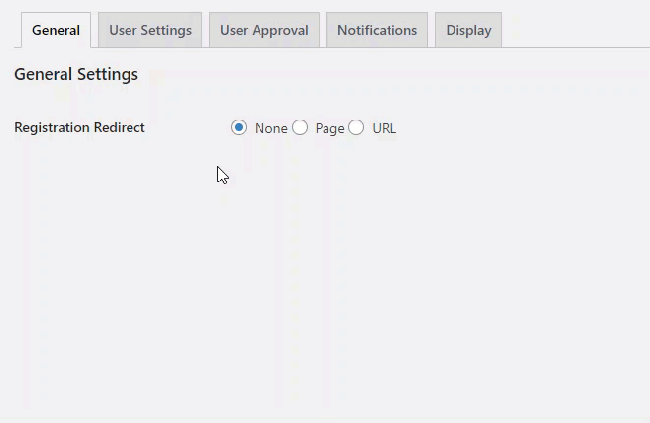The width and height of the screenshot is (650, 423).
Task: Choose the Page radio button
Action: [x=300, y=128]
